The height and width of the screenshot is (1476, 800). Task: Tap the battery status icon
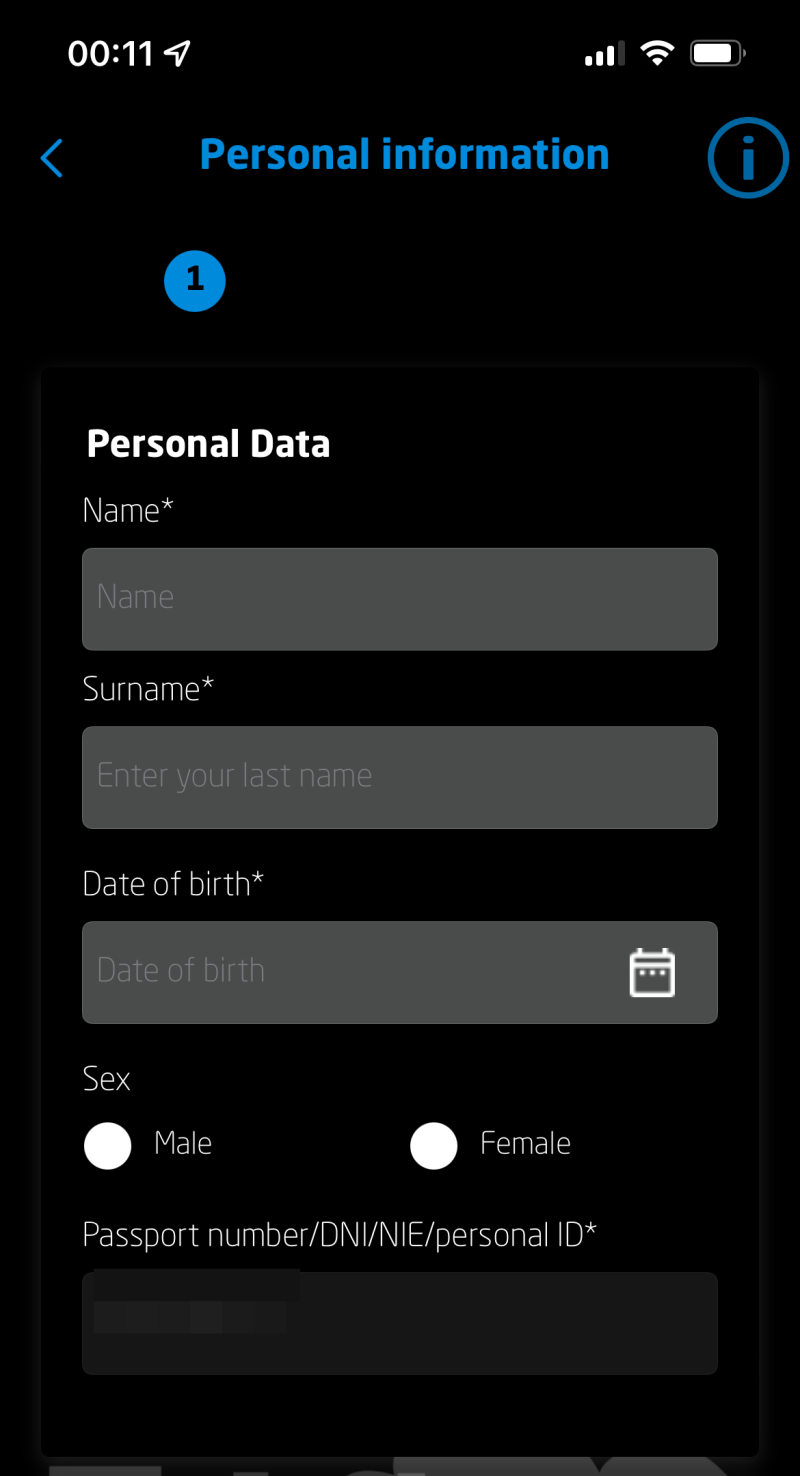(x=718, y=53)
